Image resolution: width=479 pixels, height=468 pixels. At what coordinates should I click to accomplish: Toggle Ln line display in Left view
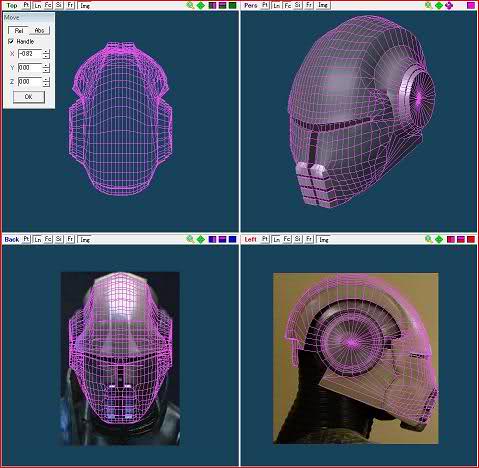(276, 239)
